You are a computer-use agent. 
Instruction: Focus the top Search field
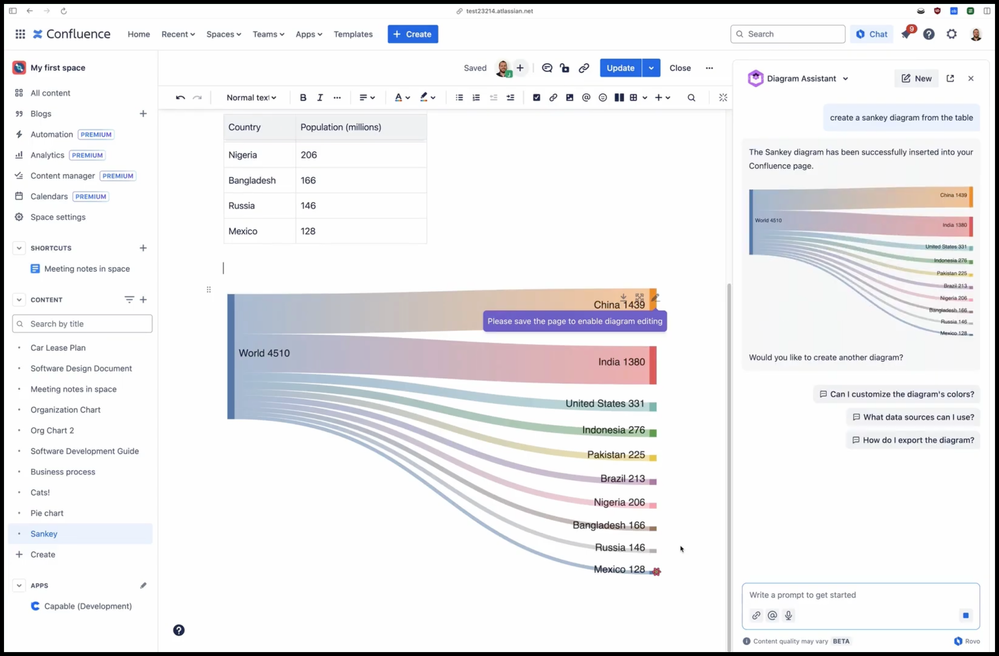(x=788, y=34)
